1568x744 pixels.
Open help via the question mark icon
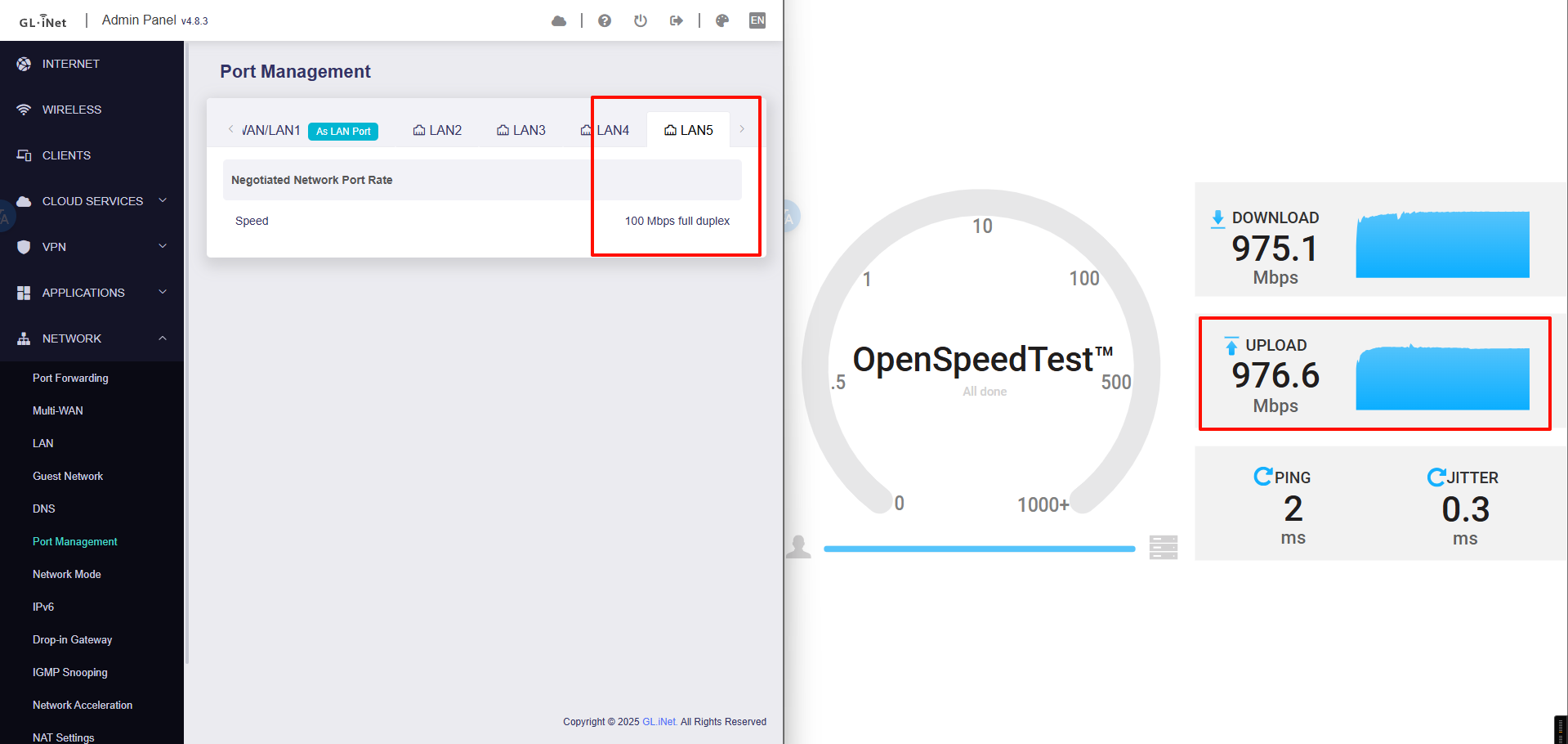pyautogui.click(x=605, y=20)
